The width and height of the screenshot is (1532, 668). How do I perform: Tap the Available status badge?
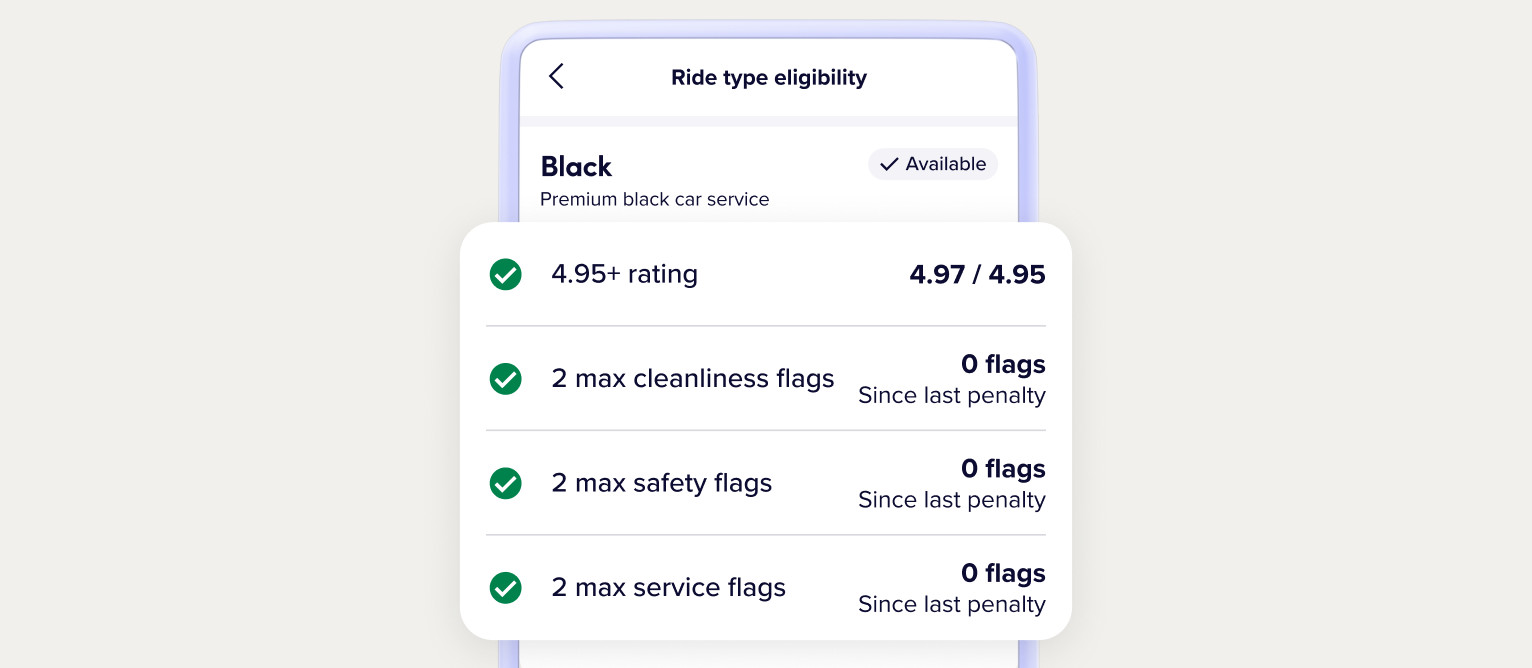coord(933,164)
